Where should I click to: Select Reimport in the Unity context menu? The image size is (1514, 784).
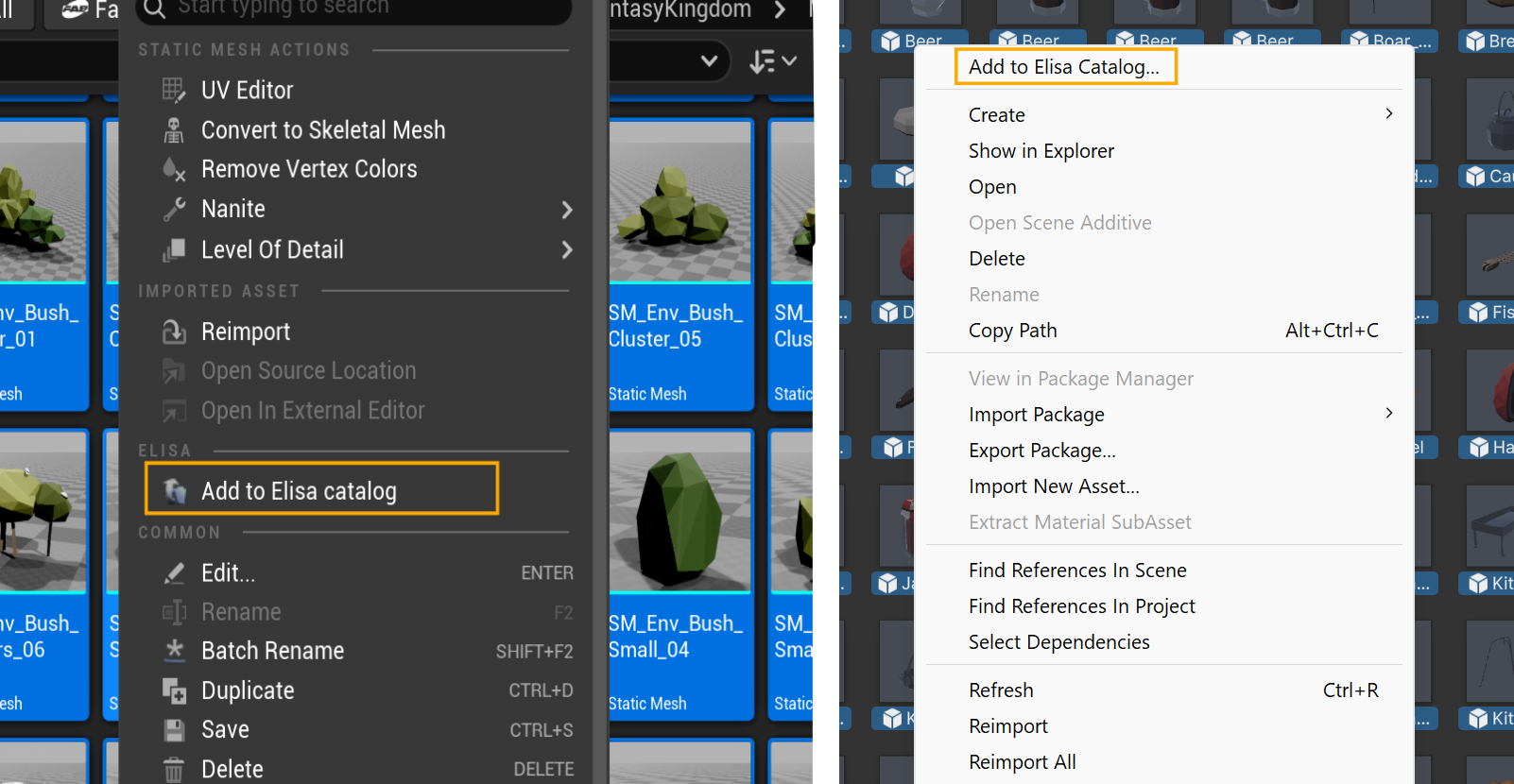tap(1008, 726)
